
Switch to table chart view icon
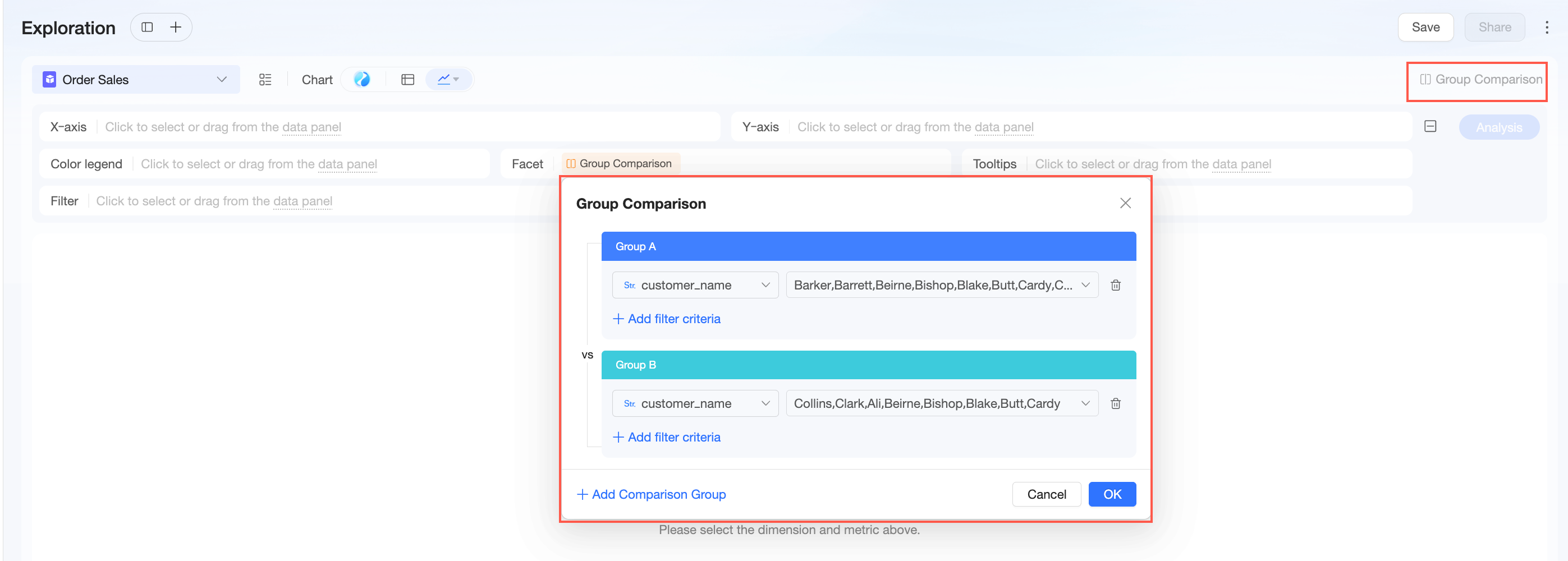408,80
